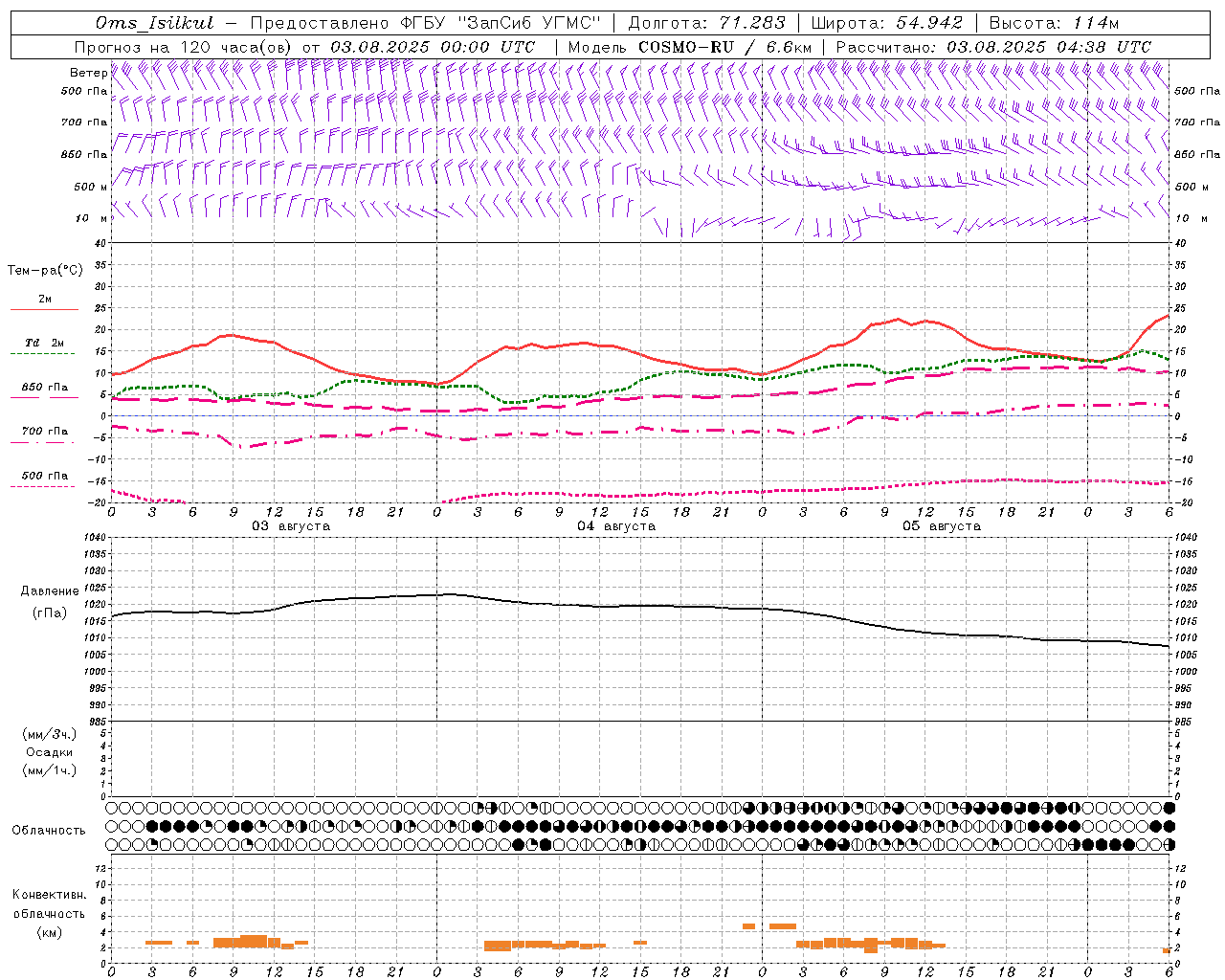This screenshot has height=980, width=1225.
Task: Click the (гПа) unit under Давление
Action: tap(50, 612)
